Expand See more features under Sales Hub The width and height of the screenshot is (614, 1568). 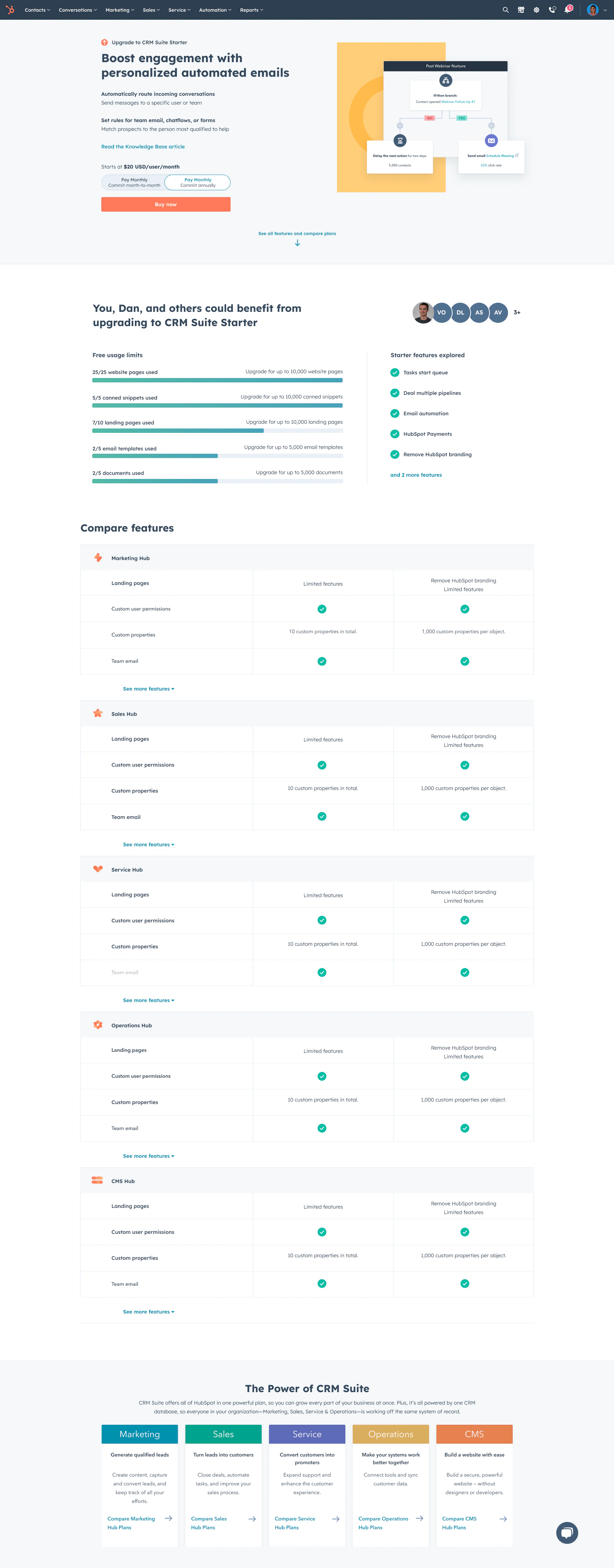[148, 844]
